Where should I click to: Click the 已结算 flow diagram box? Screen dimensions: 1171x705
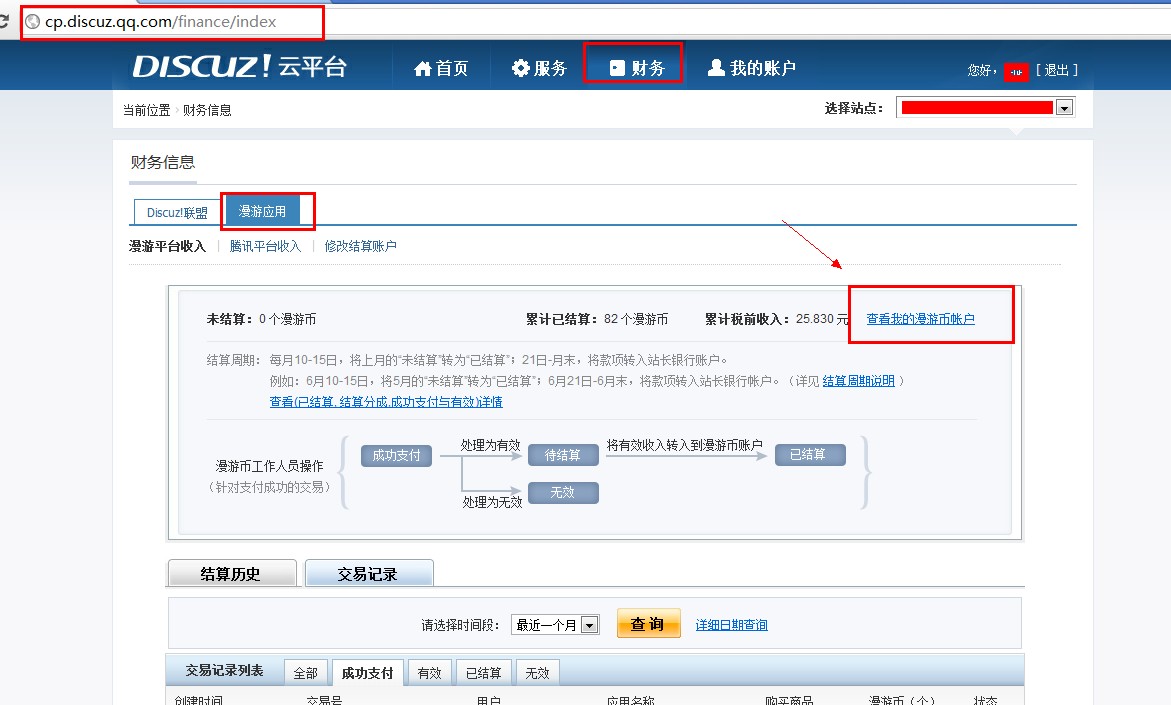pos(810,455)
